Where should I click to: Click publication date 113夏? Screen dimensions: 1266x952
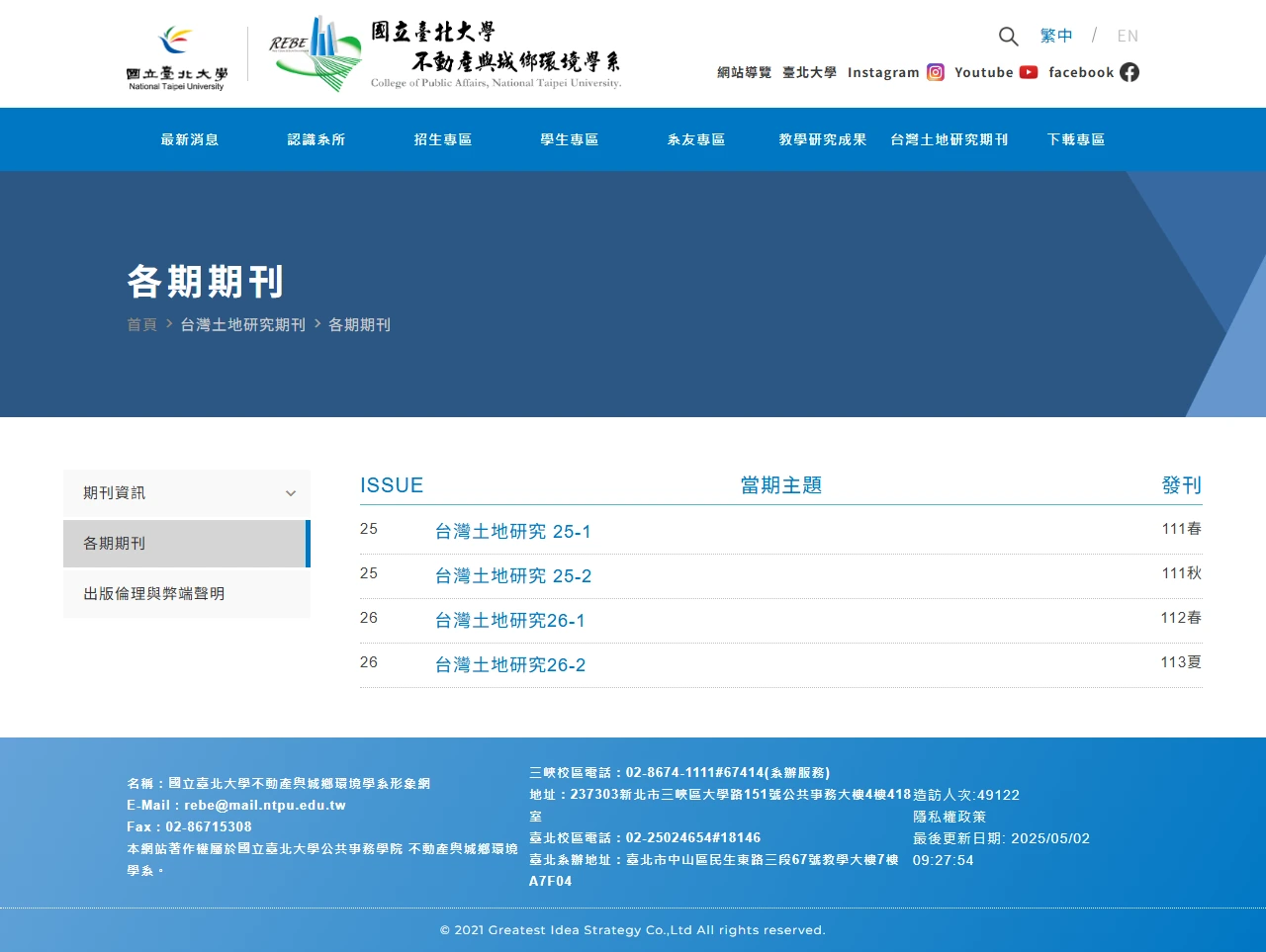click(1181, 662)
